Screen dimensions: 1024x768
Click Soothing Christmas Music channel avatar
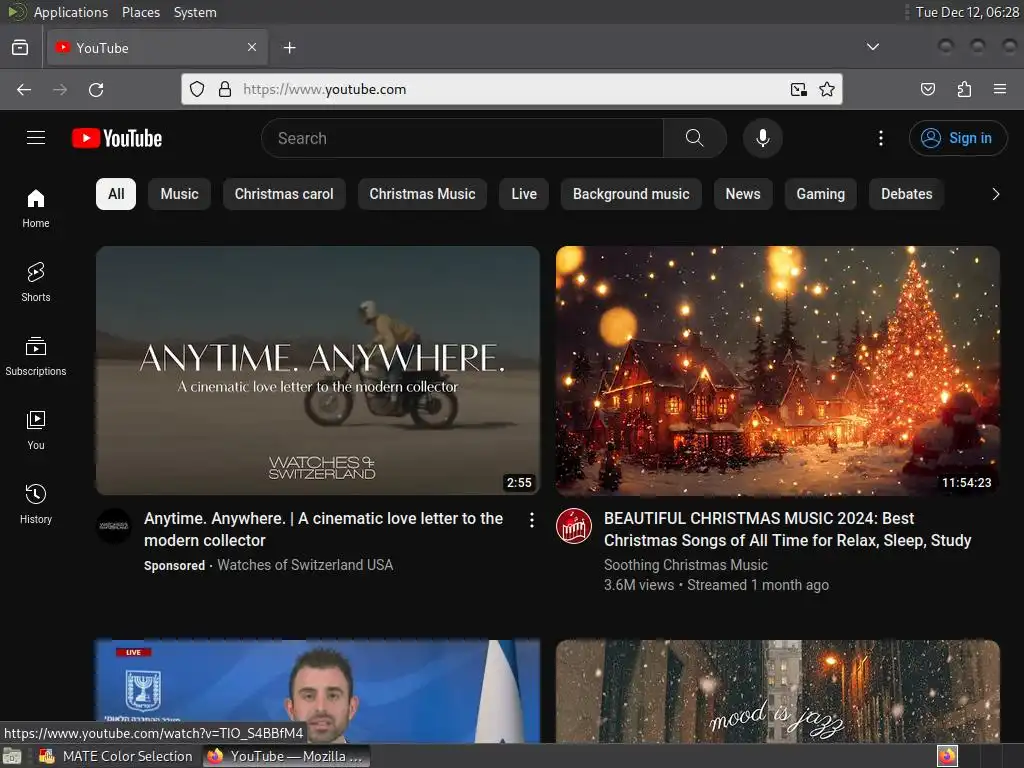click(x=573, y=526)
